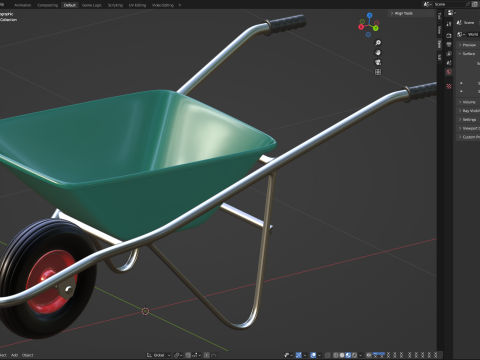Screen dimensions: 480x360
Task: Toggle viewport gizmos display button
Action: [299, 355]
